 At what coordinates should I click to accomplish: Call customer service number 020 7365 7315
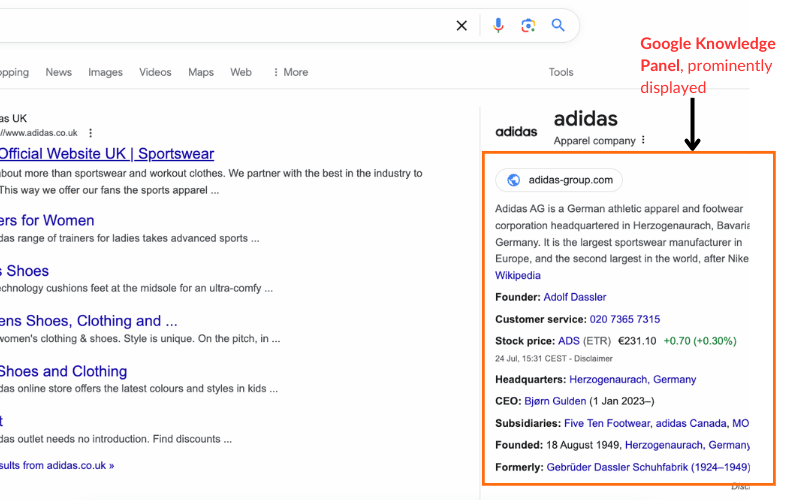point(624,319)
